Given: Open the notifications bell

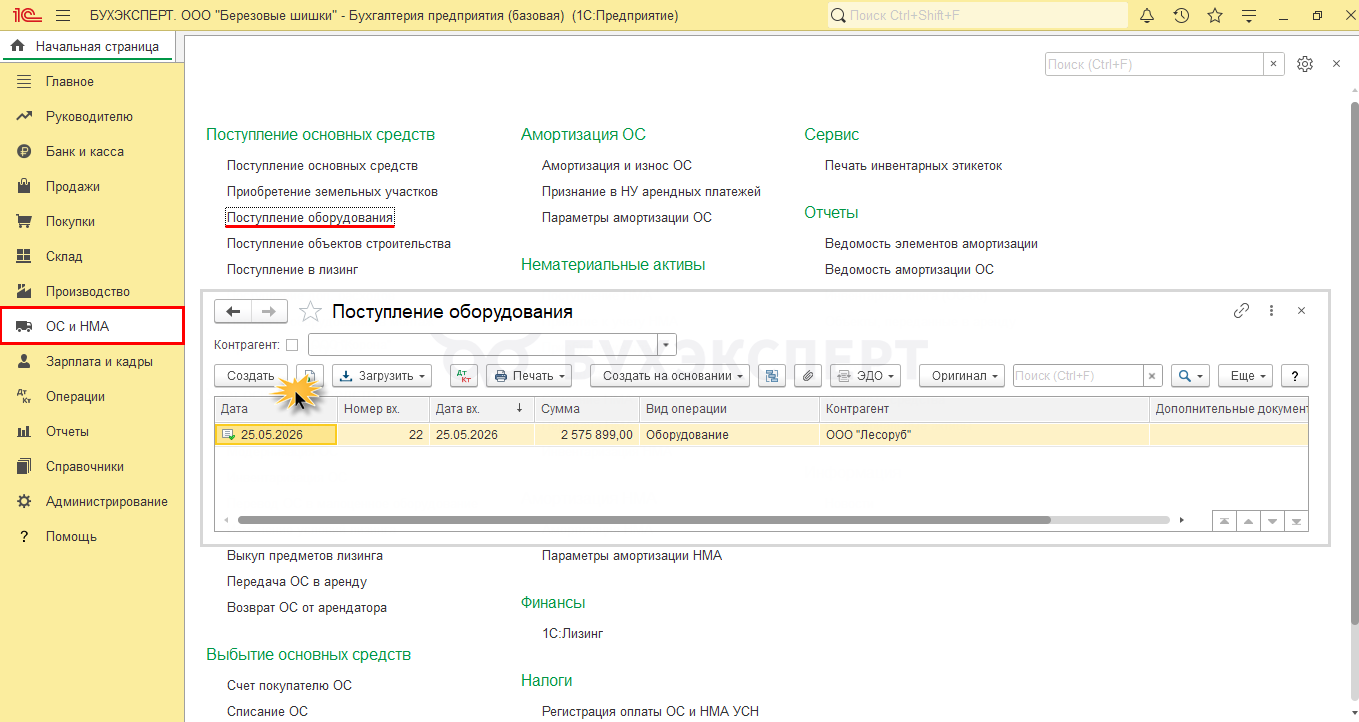Looking at the screenshot, I should tap(1147, 16).
